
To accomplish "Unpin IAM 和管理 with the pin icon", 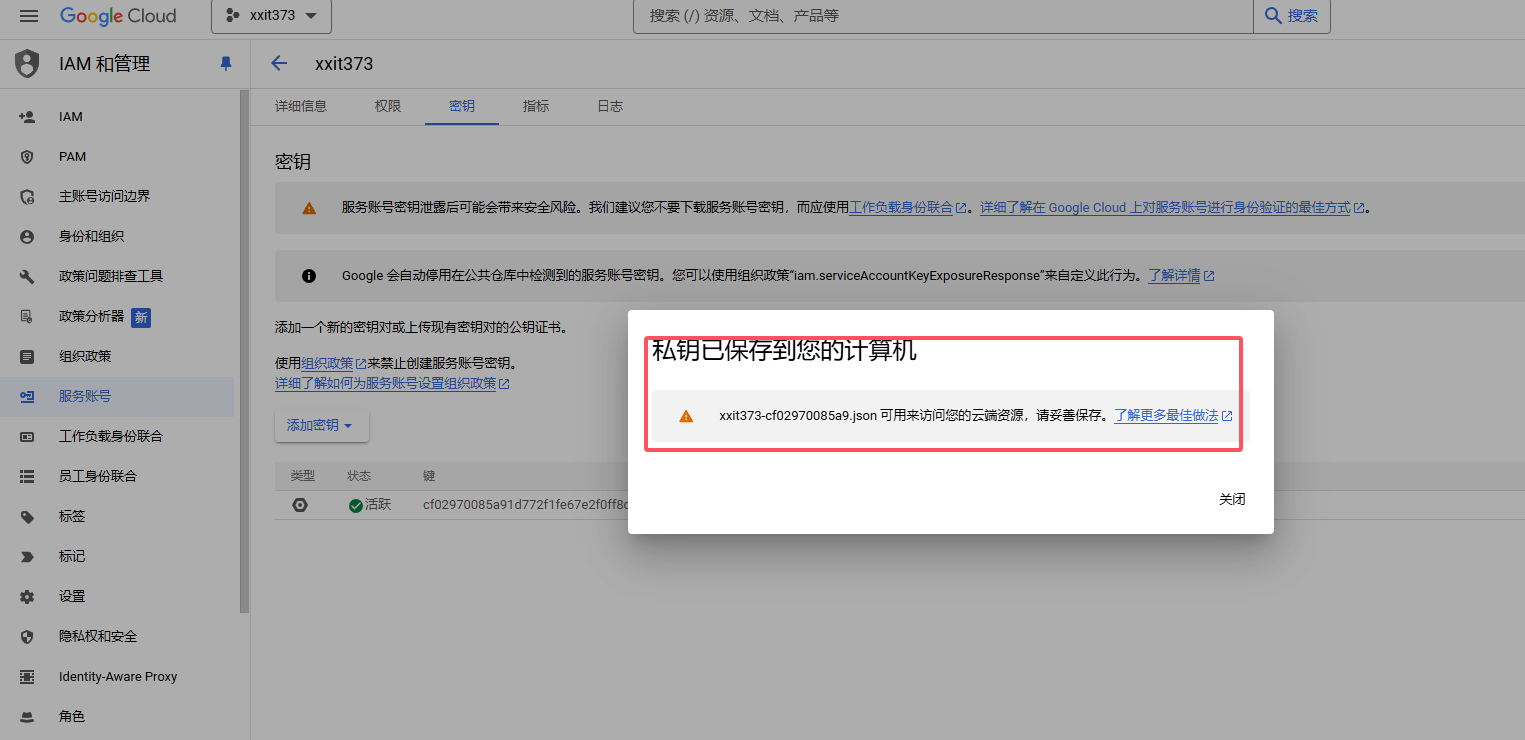I will coord(225,64).
